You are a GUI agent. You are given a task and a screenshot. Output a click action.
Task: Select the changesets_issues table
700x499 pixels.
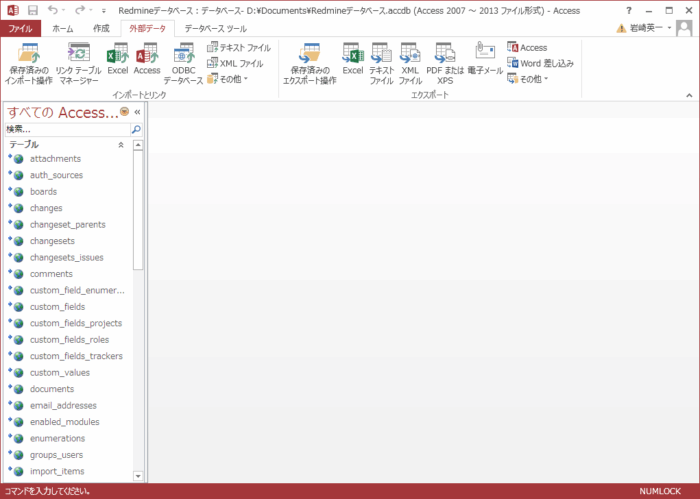pyautogui.click(x=69, y=258)
